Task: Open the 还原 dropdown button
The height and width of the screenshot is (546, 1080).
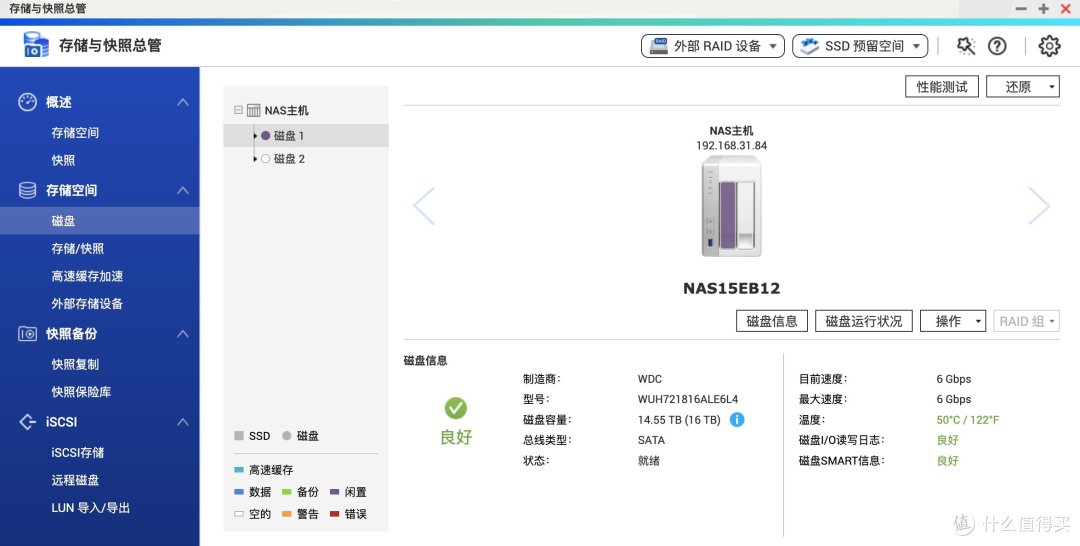Action: pyautogui.click(x=1023, y=87)
